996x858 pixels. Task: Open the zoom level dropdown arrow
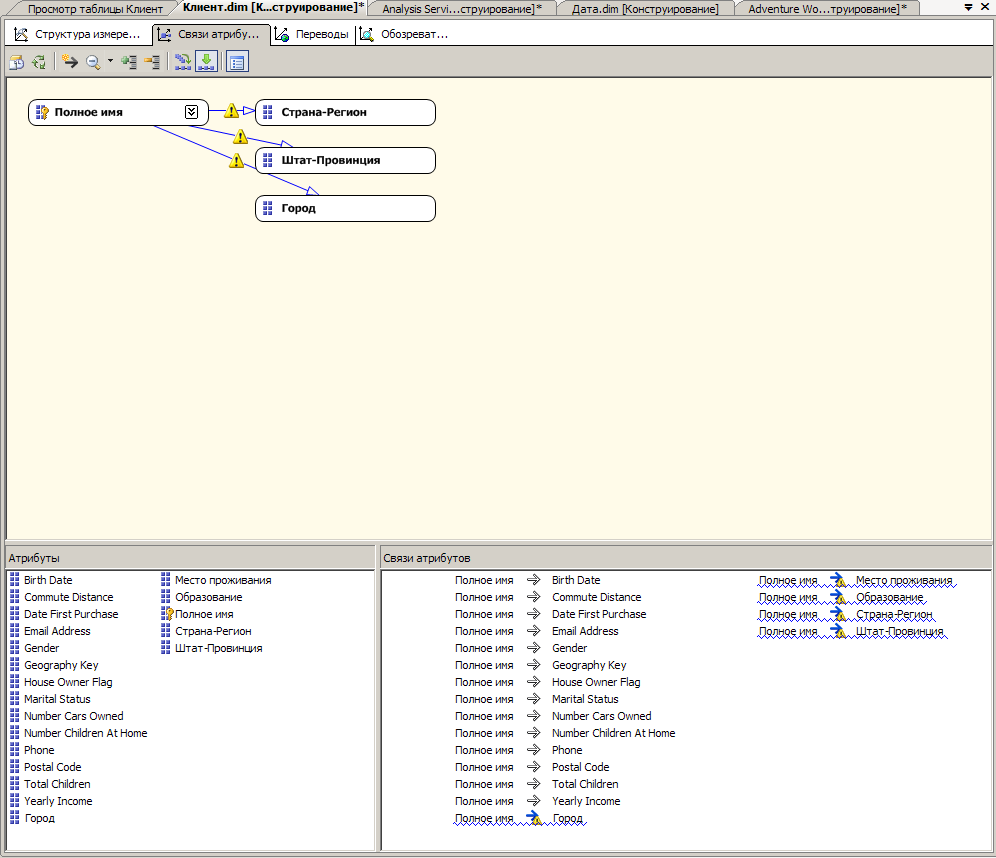[x=110, y=61]
